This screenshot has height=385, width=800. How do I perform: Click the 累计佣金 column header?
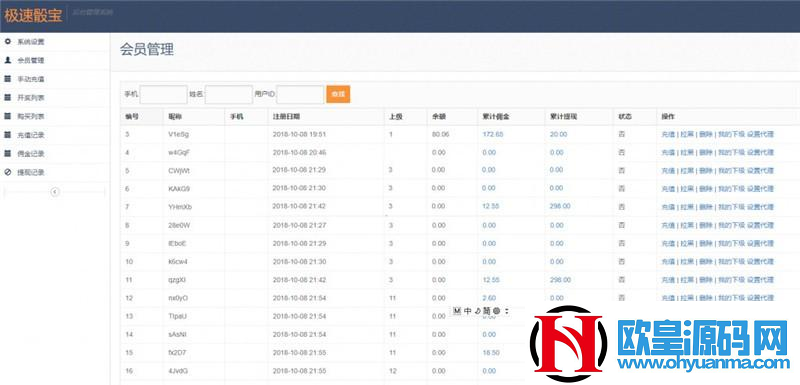tap(495, 116)
